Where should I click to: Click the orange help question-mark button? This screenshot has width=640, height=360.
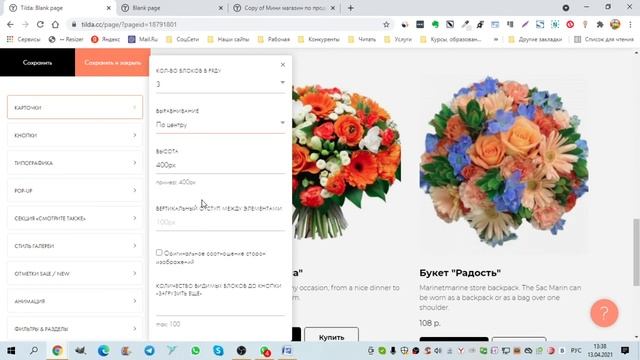click(x=604, y=313)
